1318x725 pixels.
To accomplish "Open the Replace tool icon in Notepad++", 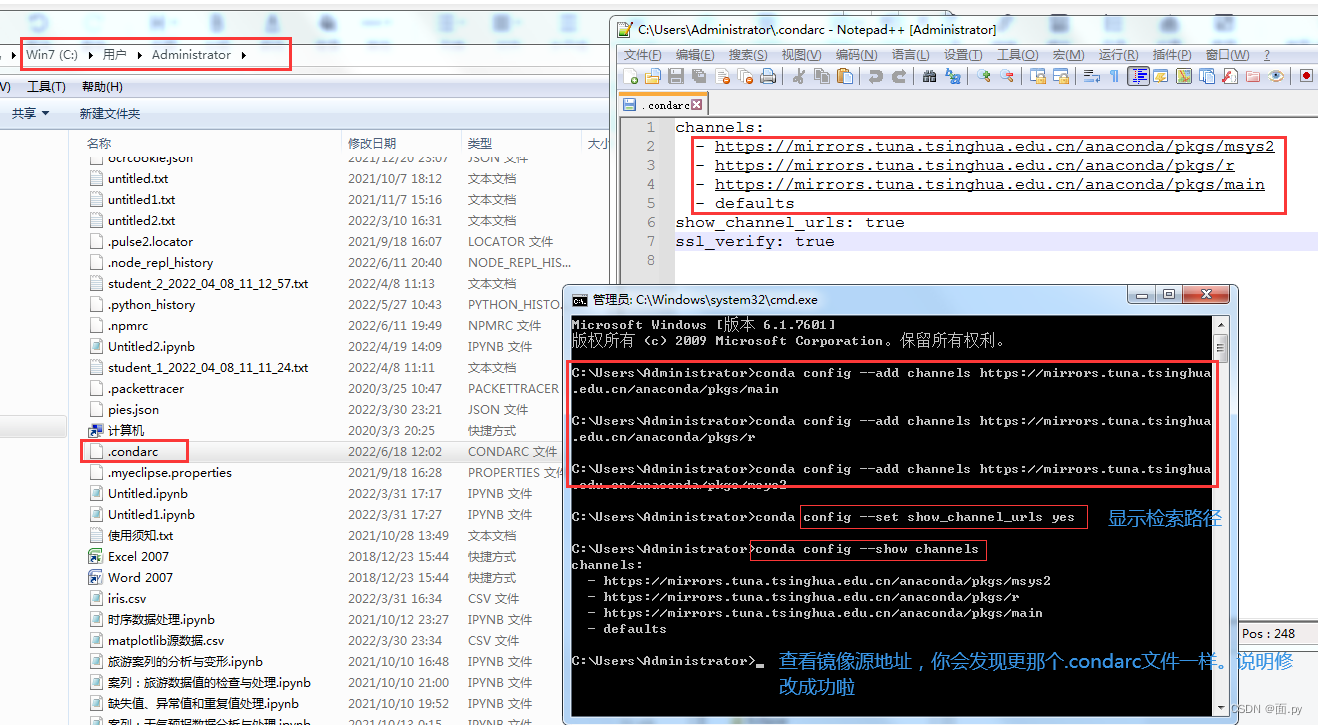I will pyautogui.click(x=952, y=76).
